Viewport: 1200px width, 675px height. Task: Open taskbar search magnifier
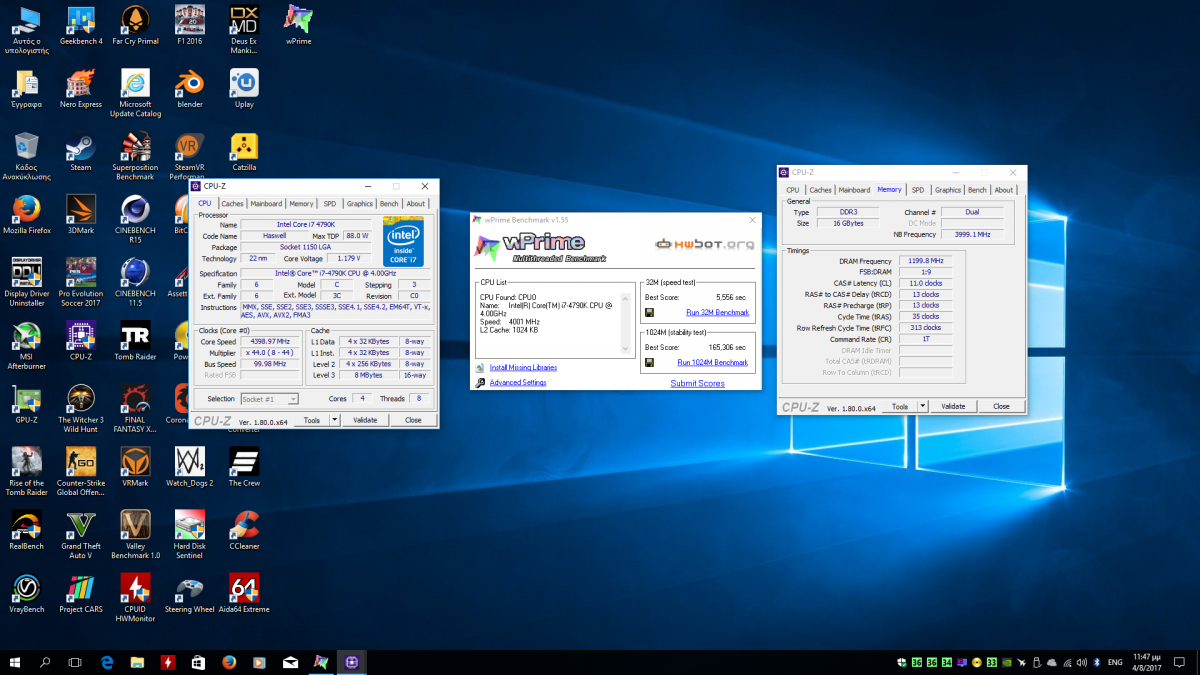coord(45,662)
